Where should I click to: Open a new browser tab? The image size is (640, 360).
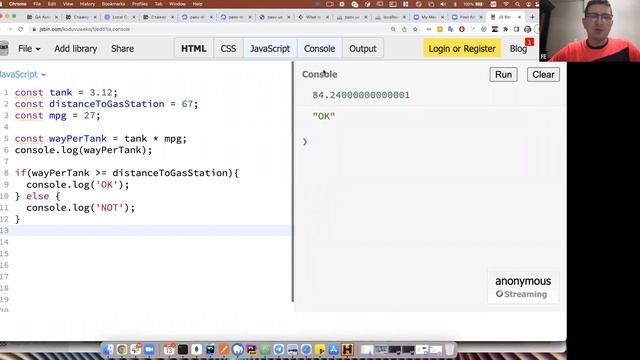532,17
